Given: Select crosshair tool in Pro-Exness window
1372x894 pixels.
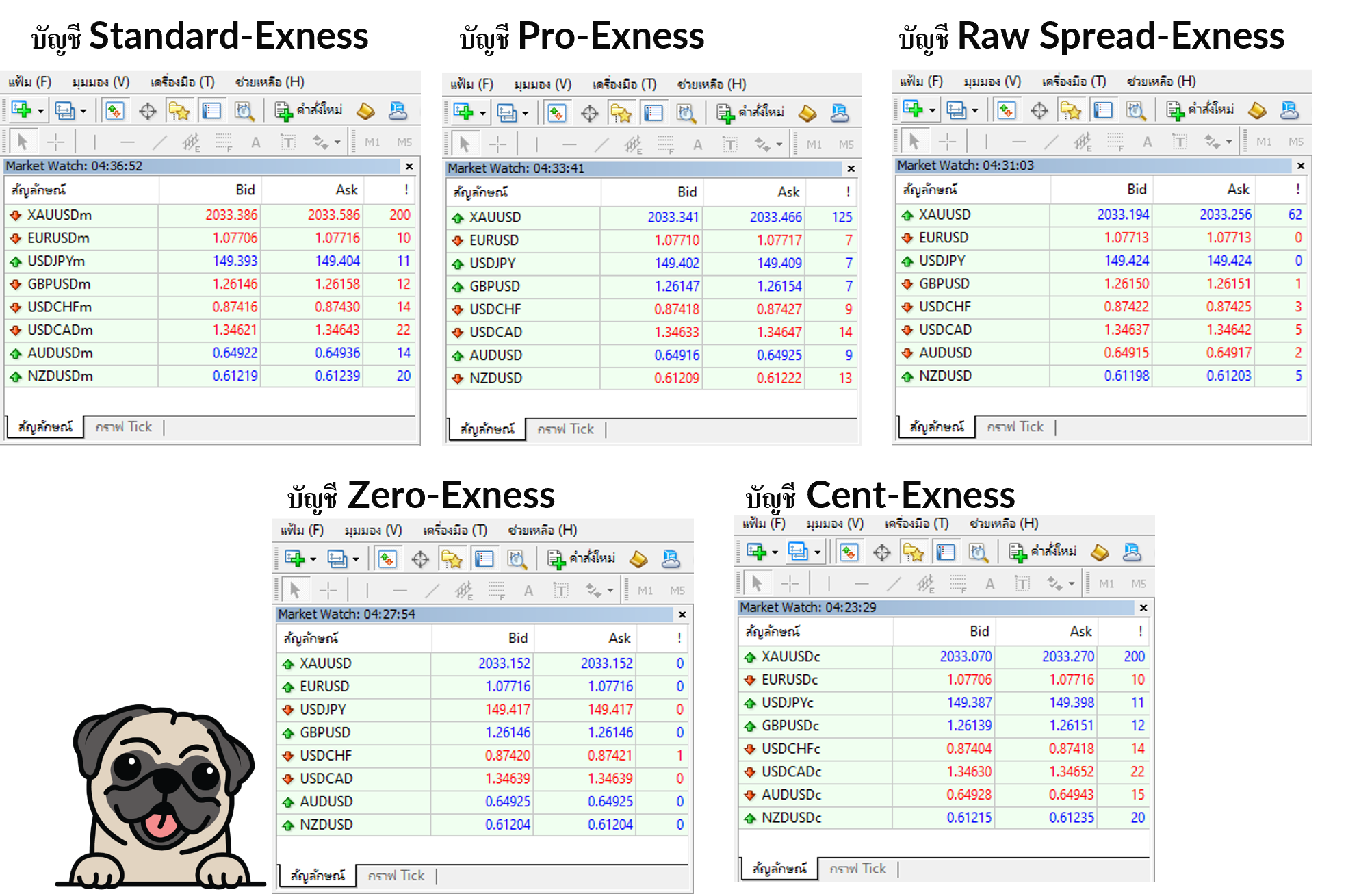Looking at the screenshot, I should pos(497,144).
